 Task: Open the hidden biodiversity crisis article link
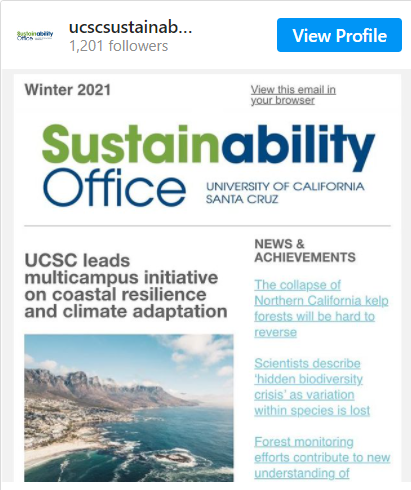312,387
